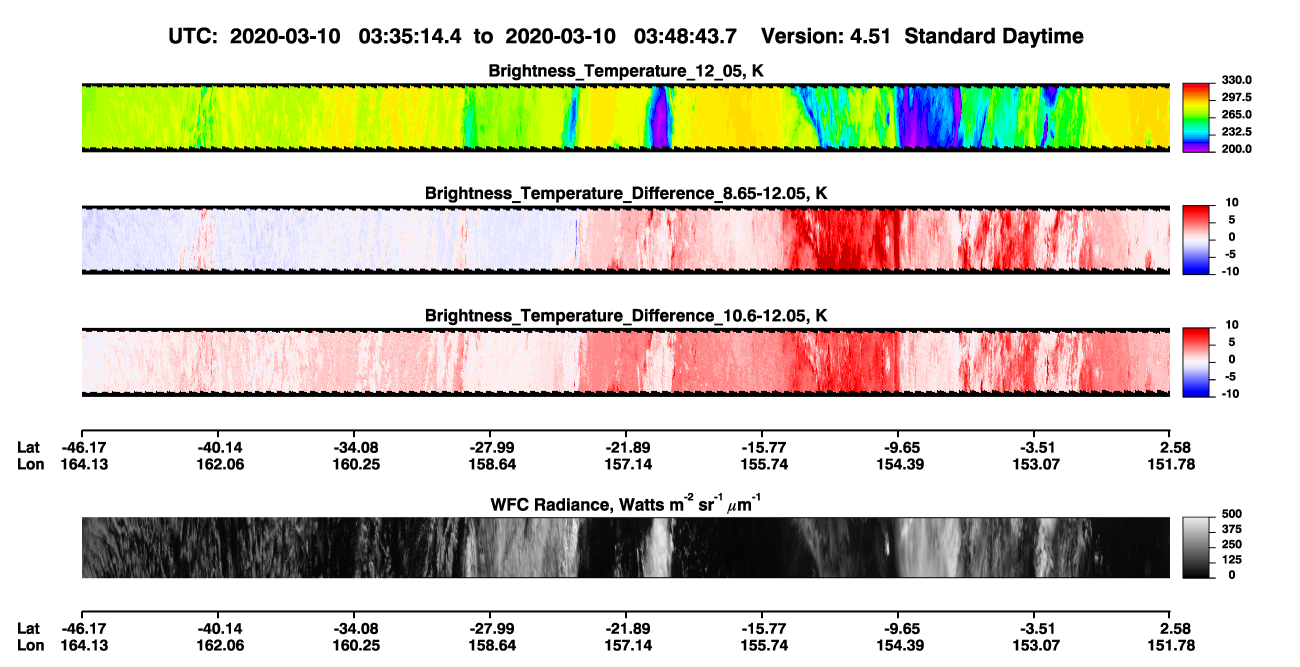1300x667 pixels.
Task: Click the Version: 4.51 text
Action: (x=825, y=36)
